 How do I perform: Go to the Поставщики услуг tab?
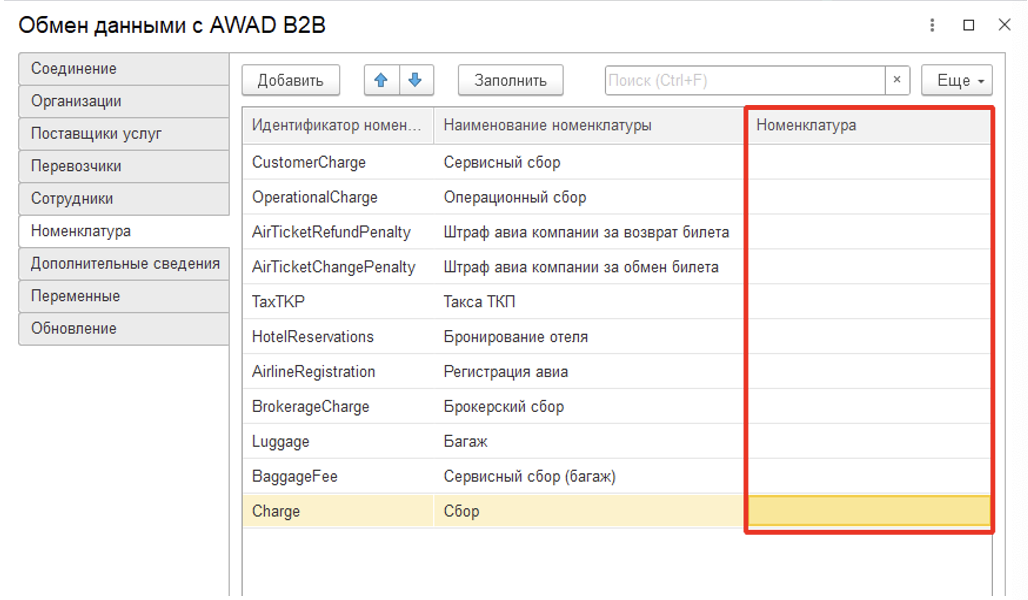click(x=123, y=134)
